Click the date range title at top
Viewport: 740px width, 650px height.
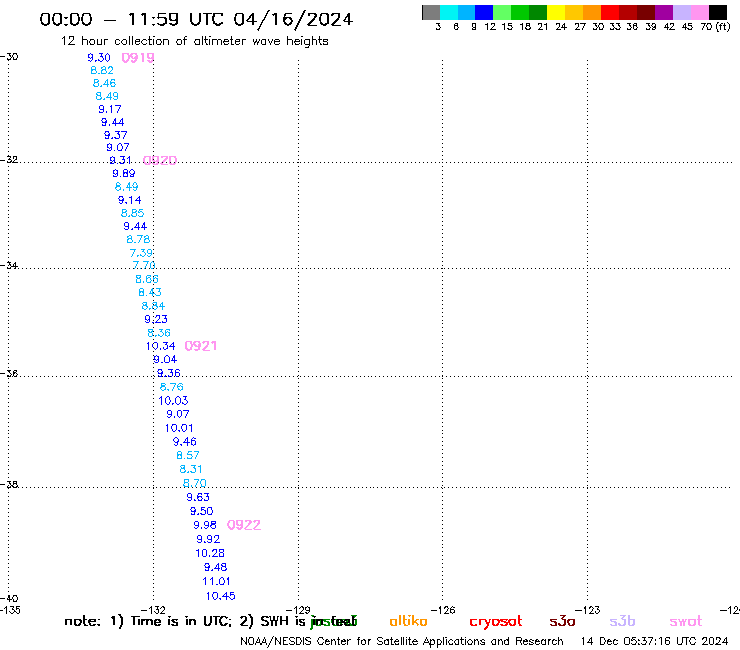pyautogui.click(x=196, y=19)
